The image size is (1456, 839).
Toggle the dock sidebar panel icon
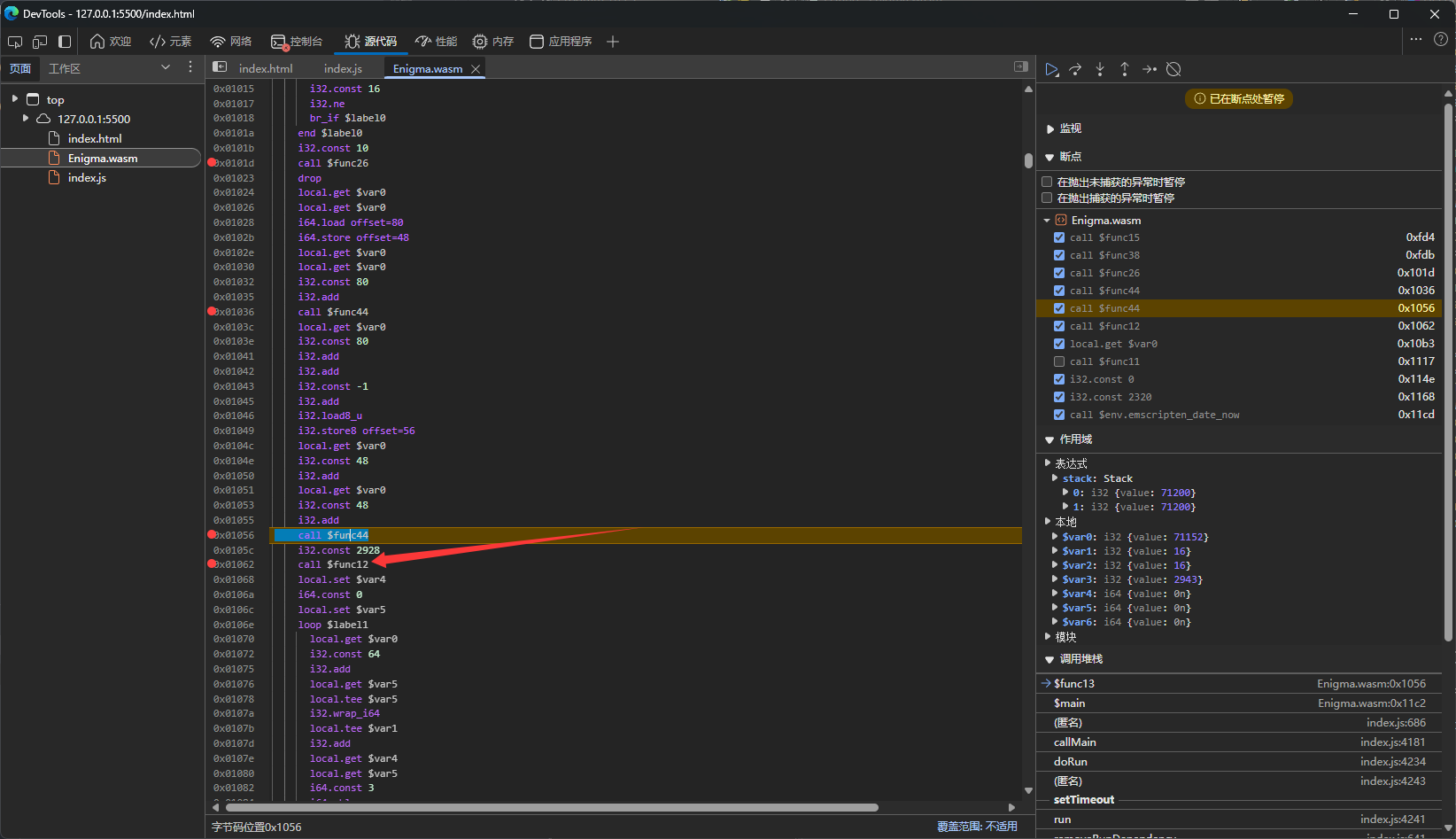[x=65, y=42]
